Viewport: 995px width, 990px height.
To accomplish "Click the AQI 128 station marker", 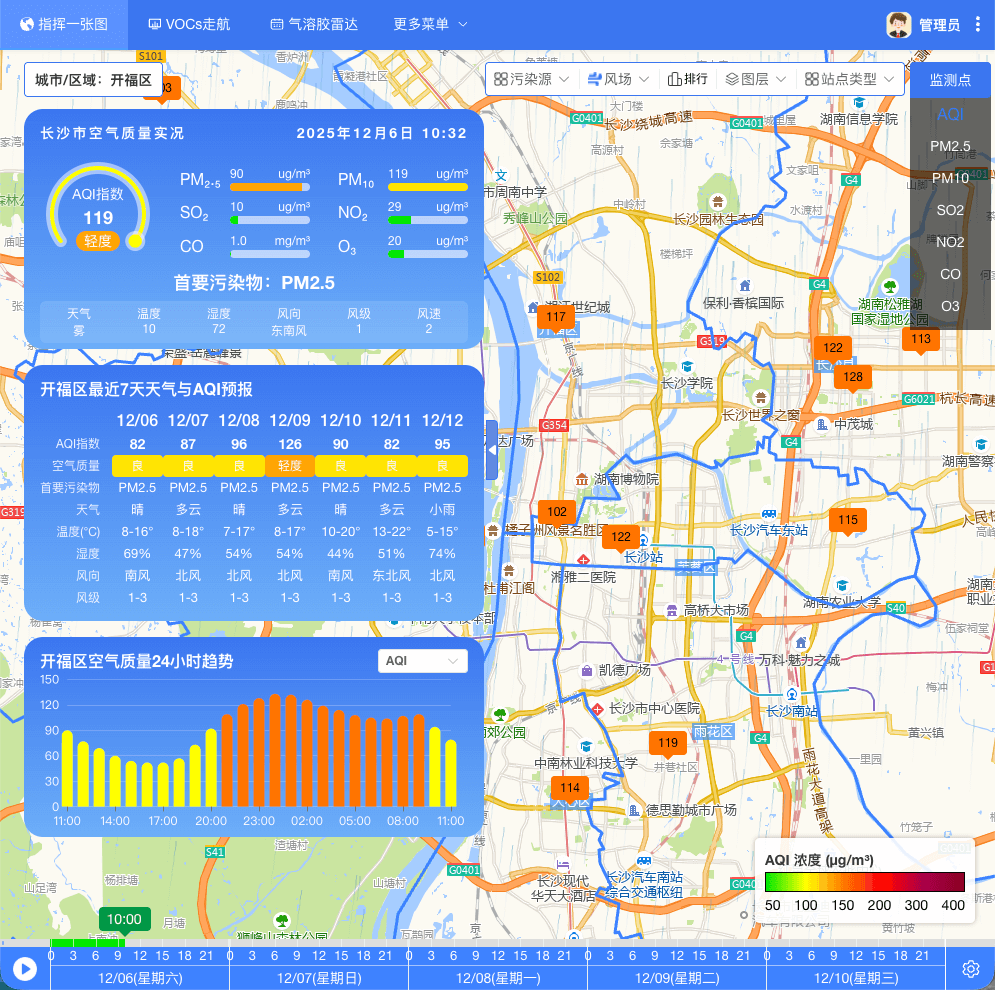I will (x=853, y=377).
